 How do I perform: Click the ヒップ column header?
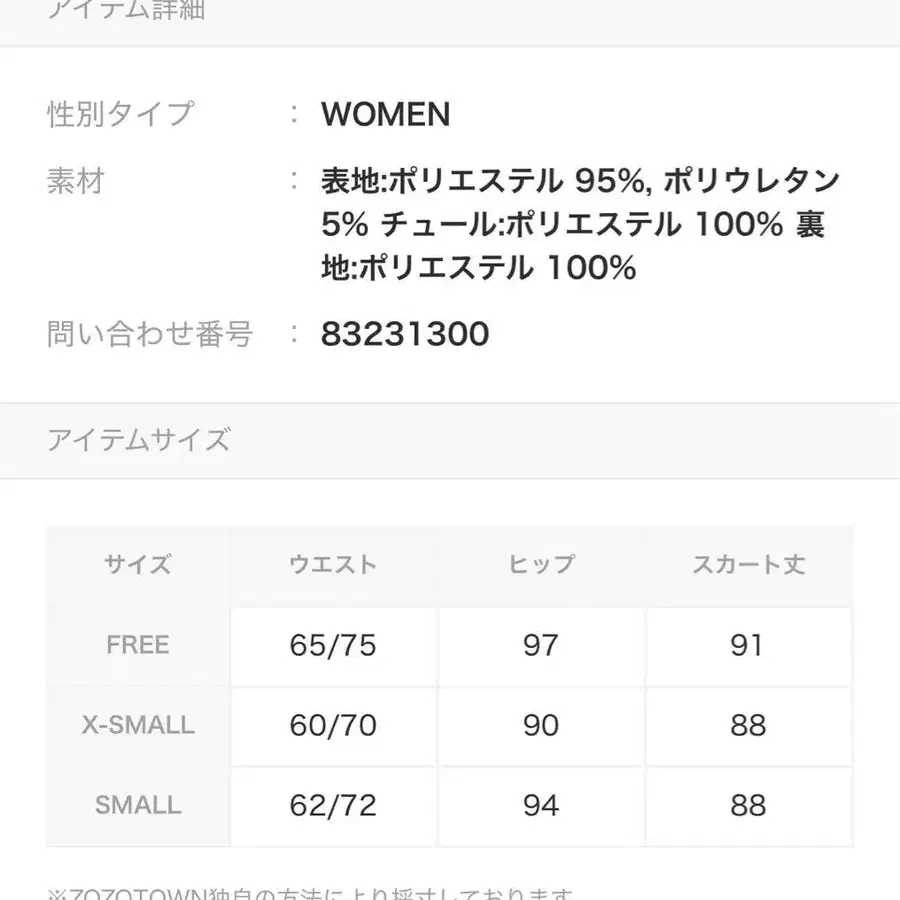click(x=541, y=565)
